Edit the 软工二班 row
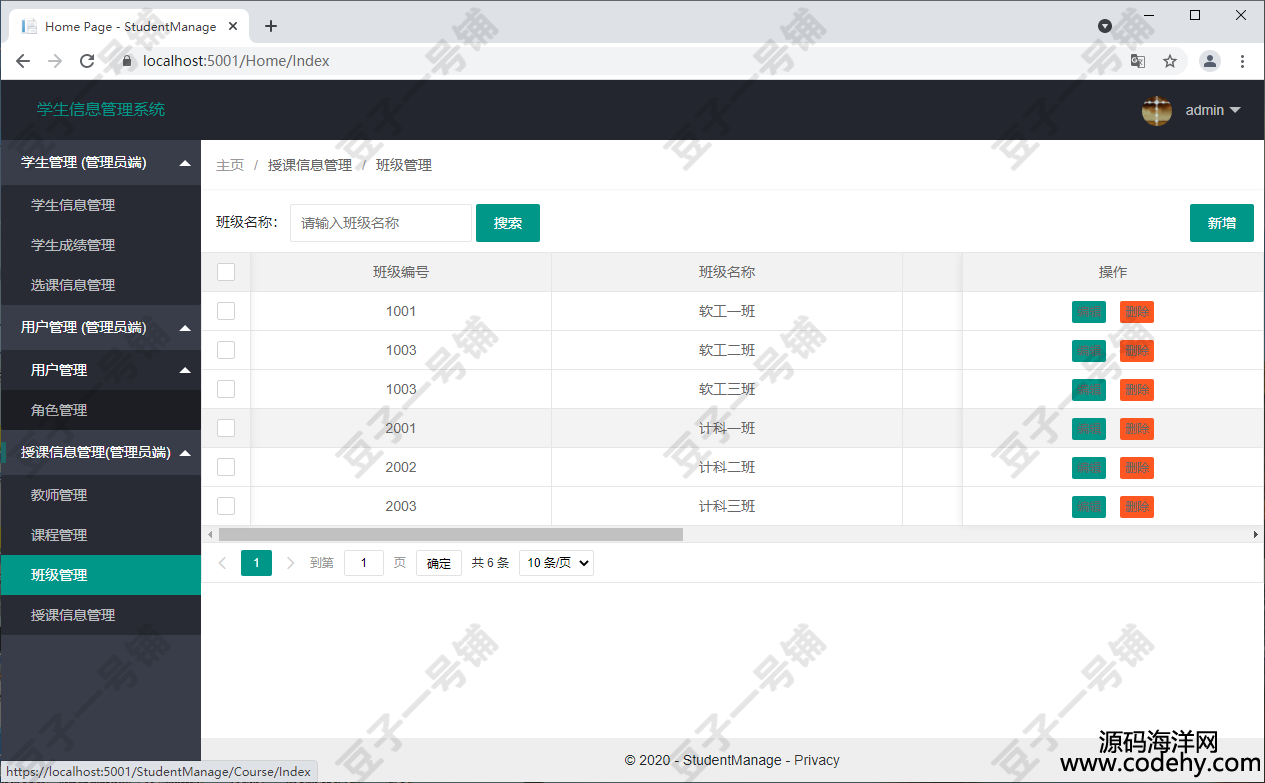Screen dimensions: 1265x783 click(1089, 351)
